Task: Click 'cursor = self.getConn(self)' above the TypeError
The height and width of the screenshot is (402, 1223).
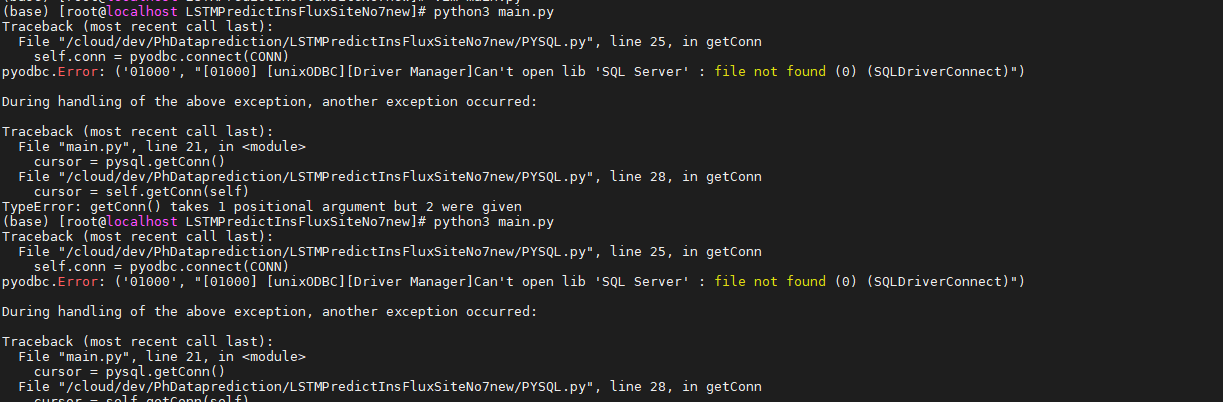Action: 141,191
